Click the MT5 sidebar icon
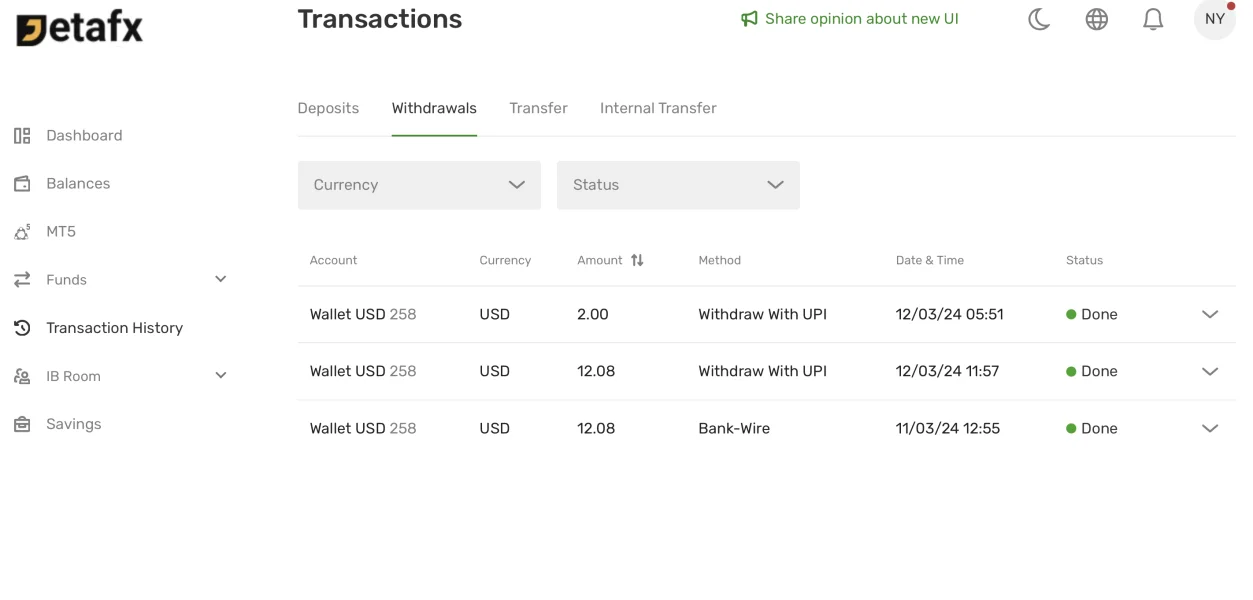This screenshot has width=1253, height=600. 22,232
